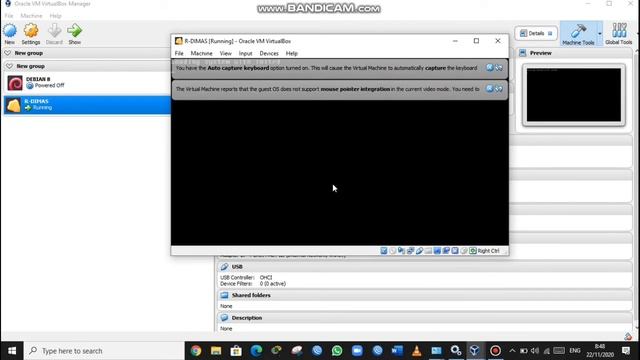640x360 pixels.
Task: Click audio indicator in VM status bar
Action: pyautogui.click(x=402, y=251)
